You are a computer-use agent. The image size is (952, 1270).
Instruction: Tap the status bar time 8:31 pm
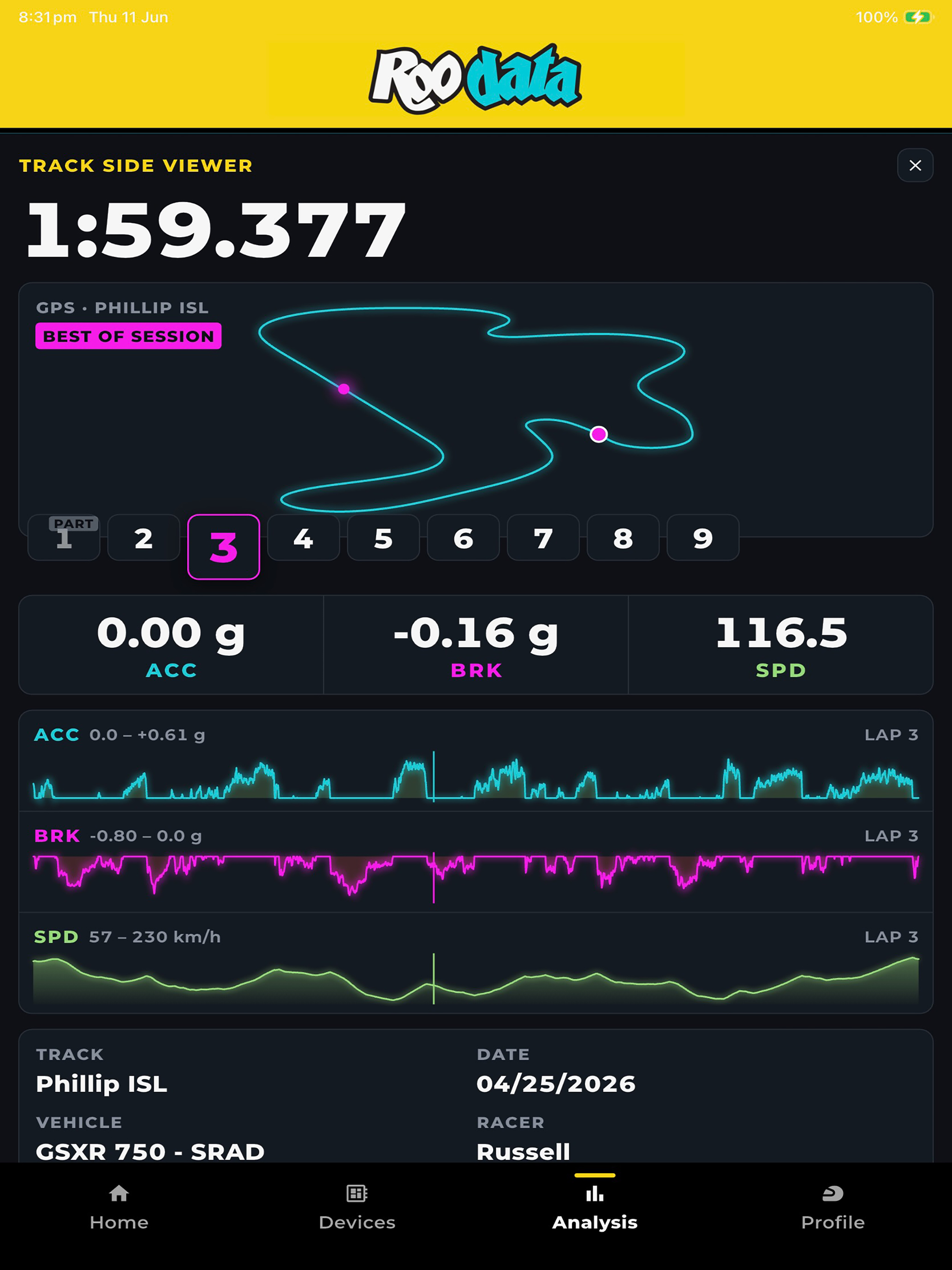pos(48,17)
